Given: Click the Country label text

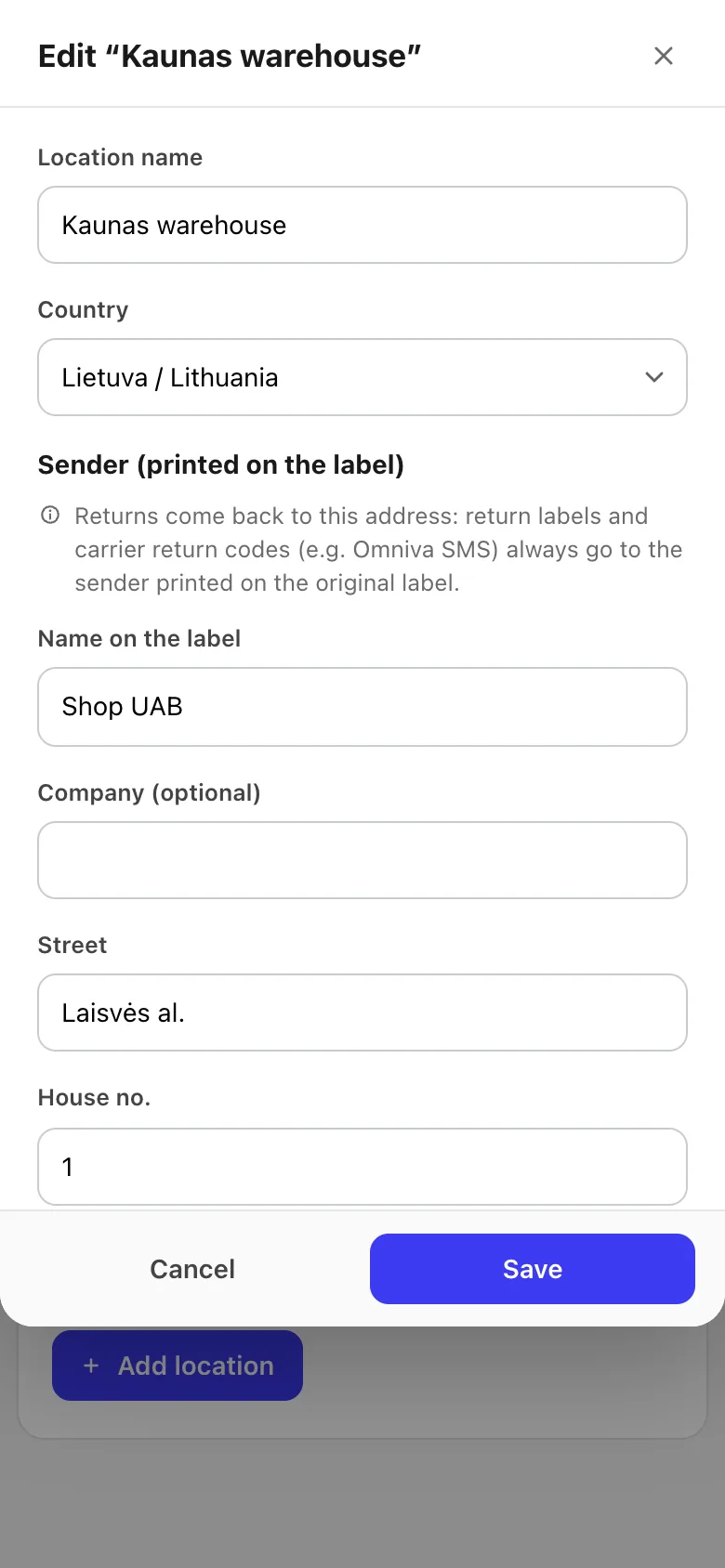Looking at the screenshot, I should click(x=83, y=309).
